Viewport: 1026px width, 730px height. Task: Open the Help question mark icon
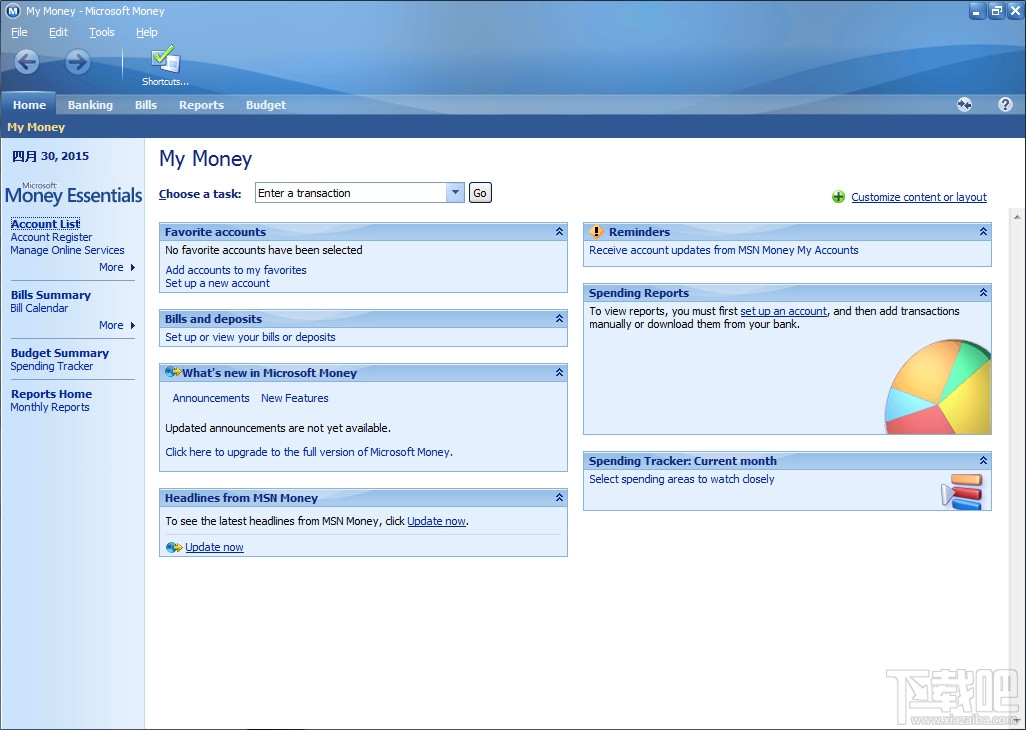(x=1006, y=105)
